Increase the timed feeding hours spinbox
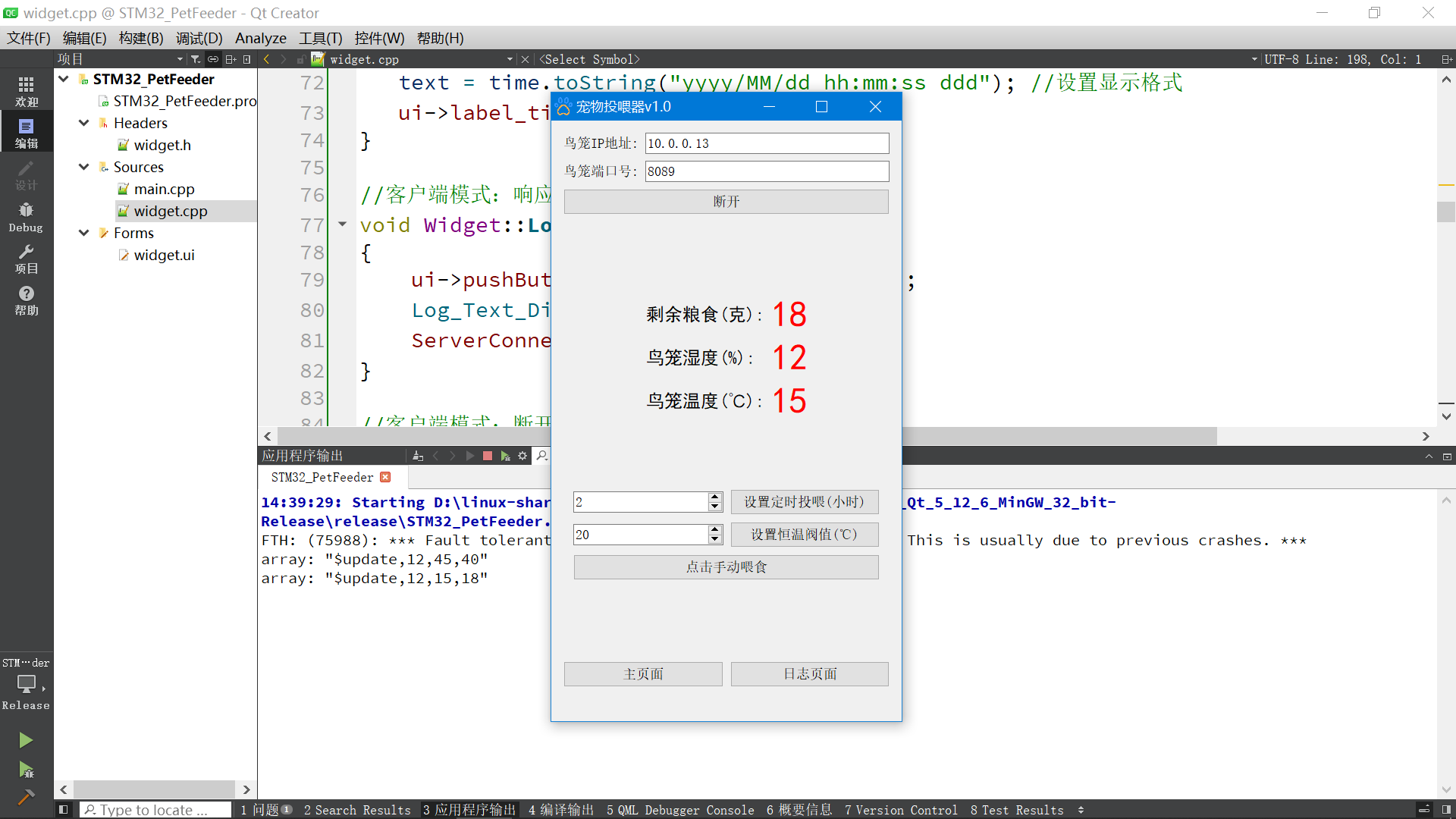This screenshot has width=1456, height=819. [x=714, y=497]
